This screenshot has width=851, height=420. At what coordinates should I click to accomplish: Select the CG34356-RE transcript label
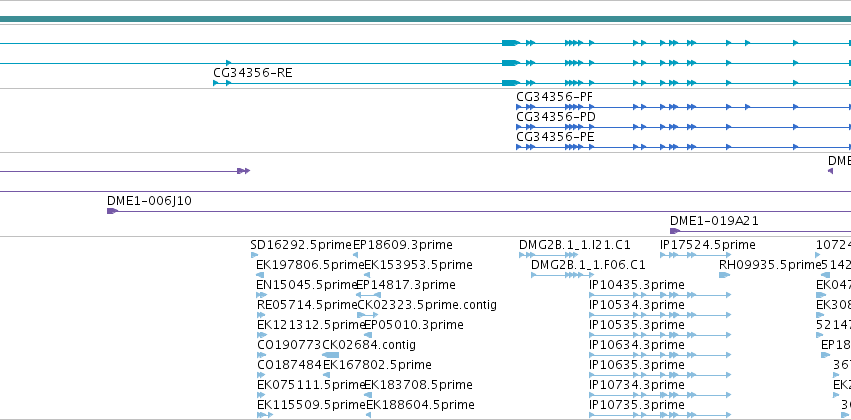click(253, 73)
